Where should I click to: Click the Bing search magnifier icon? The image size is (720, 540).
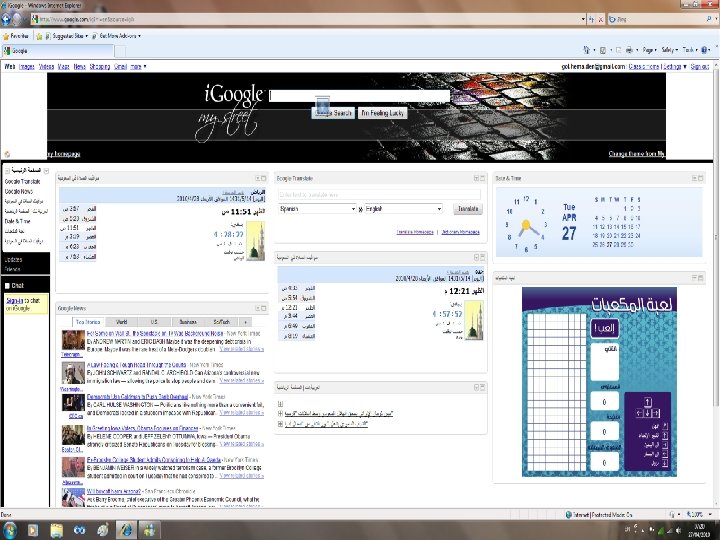pyautogui.click(x=709, y=19)
